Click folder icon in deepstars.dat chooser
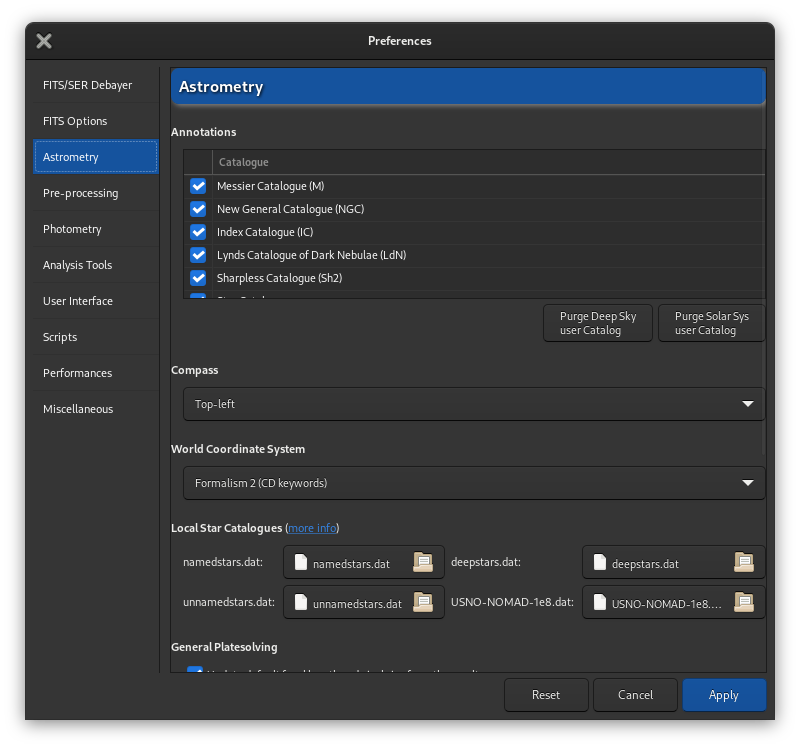The height and width of the screenshot is (748, 800). 743,562
